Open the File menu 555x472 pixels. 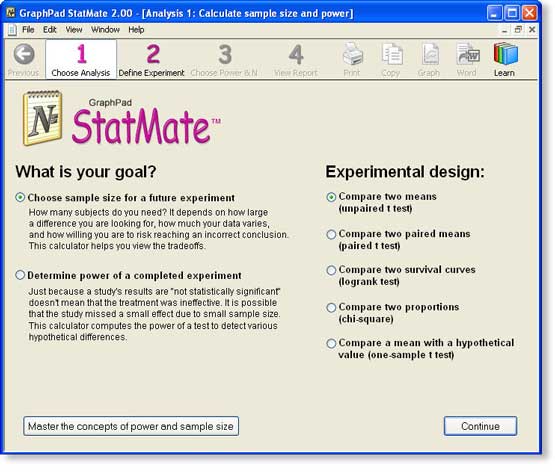[x=28, y=30]
